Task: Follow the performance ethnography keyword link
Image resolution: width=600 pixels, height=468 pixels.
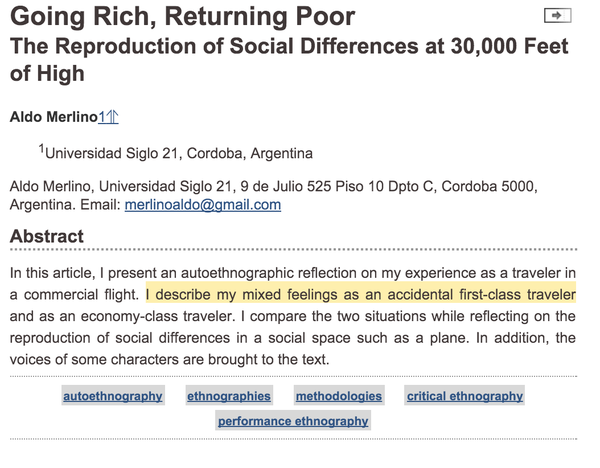Action: pos(293,421)
